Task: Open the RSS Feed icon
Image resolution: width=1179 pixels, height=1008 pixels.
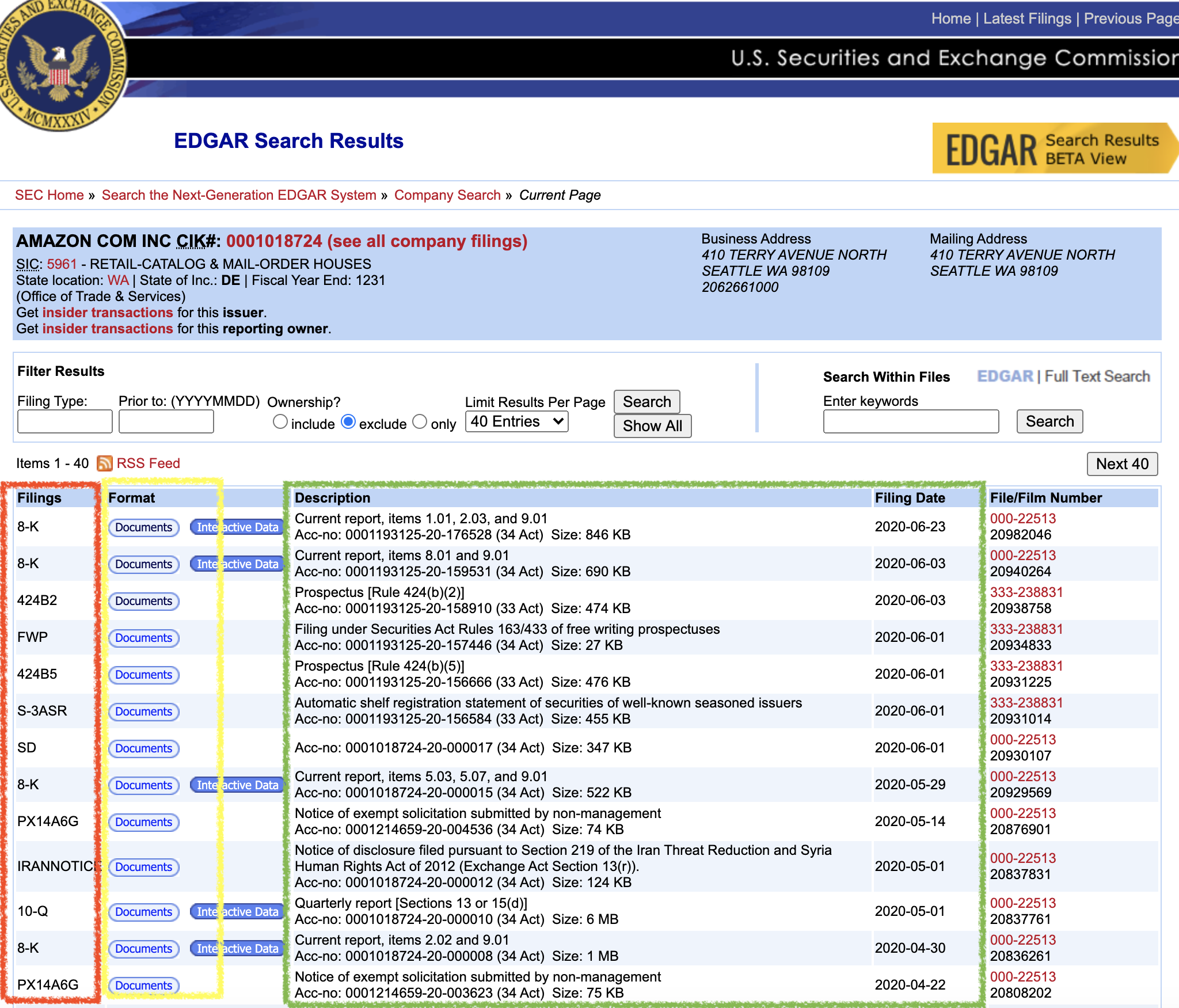Action: coord(104,463)
